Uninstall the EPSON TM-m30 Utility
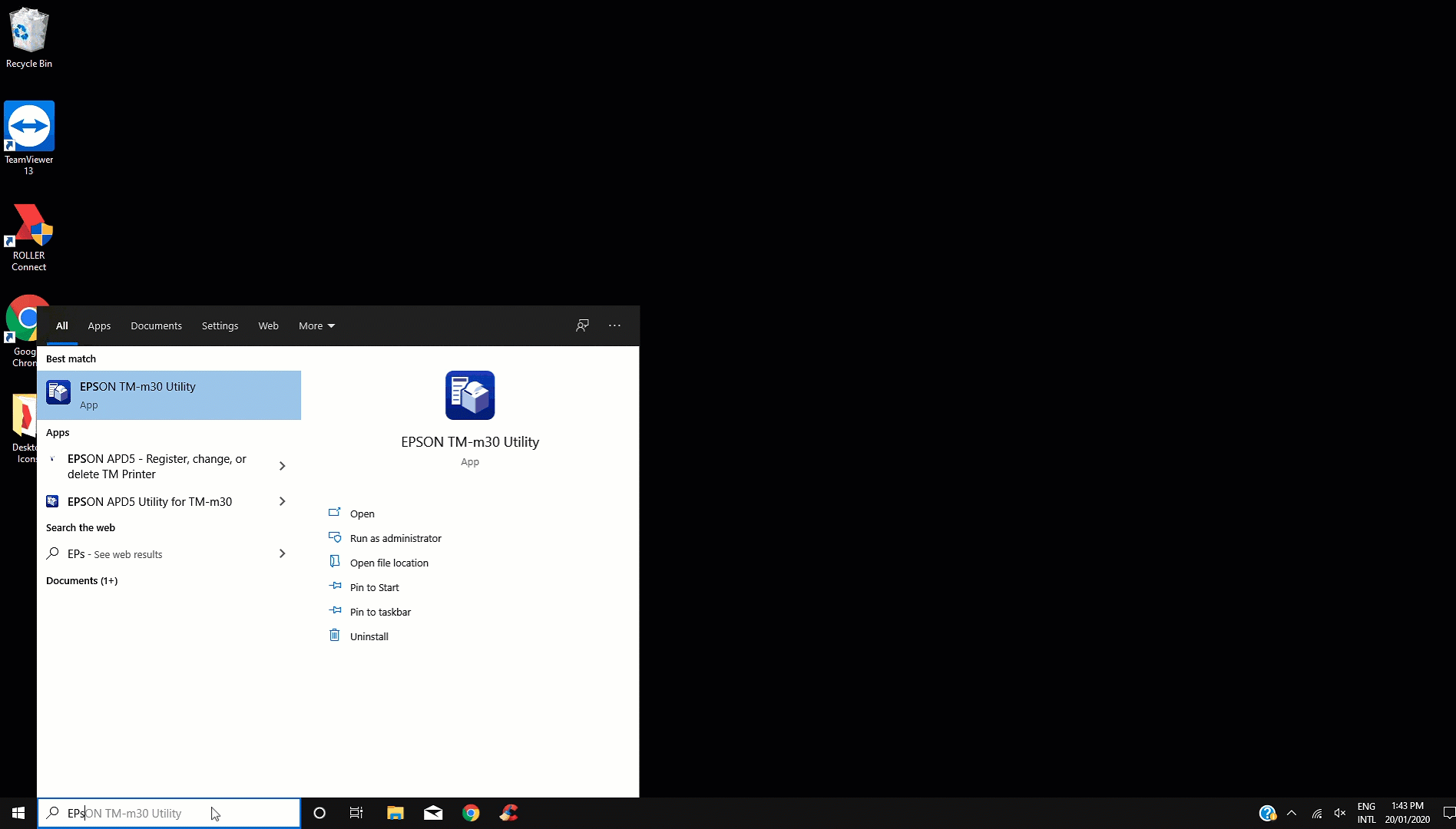Viewport: 1456px width, 829px height. click(368, 636)
